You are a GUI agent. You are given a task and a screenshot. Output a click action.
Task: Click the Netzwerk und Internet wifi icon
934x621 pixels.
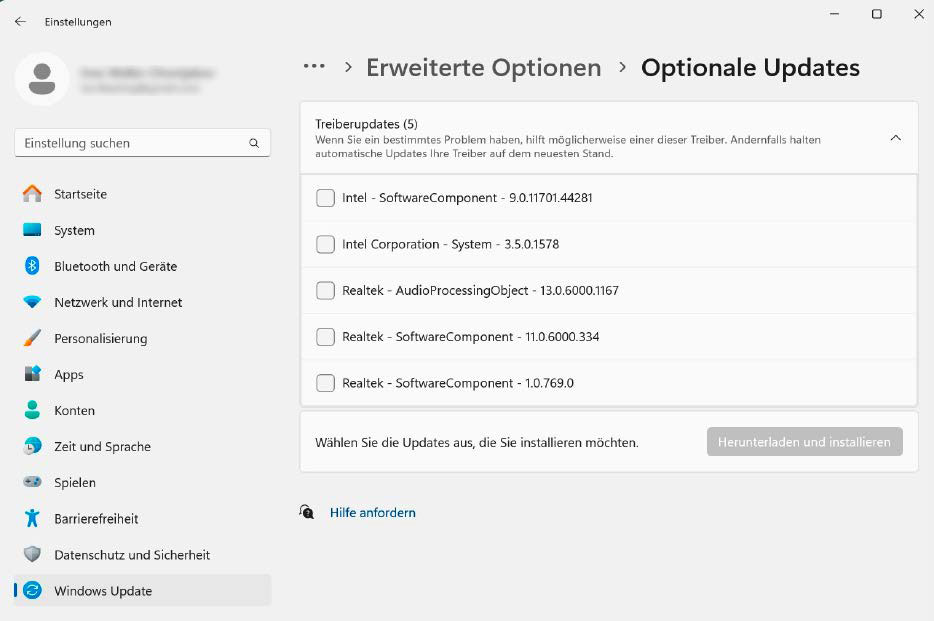pyautogui.click(x=32, y=302)
